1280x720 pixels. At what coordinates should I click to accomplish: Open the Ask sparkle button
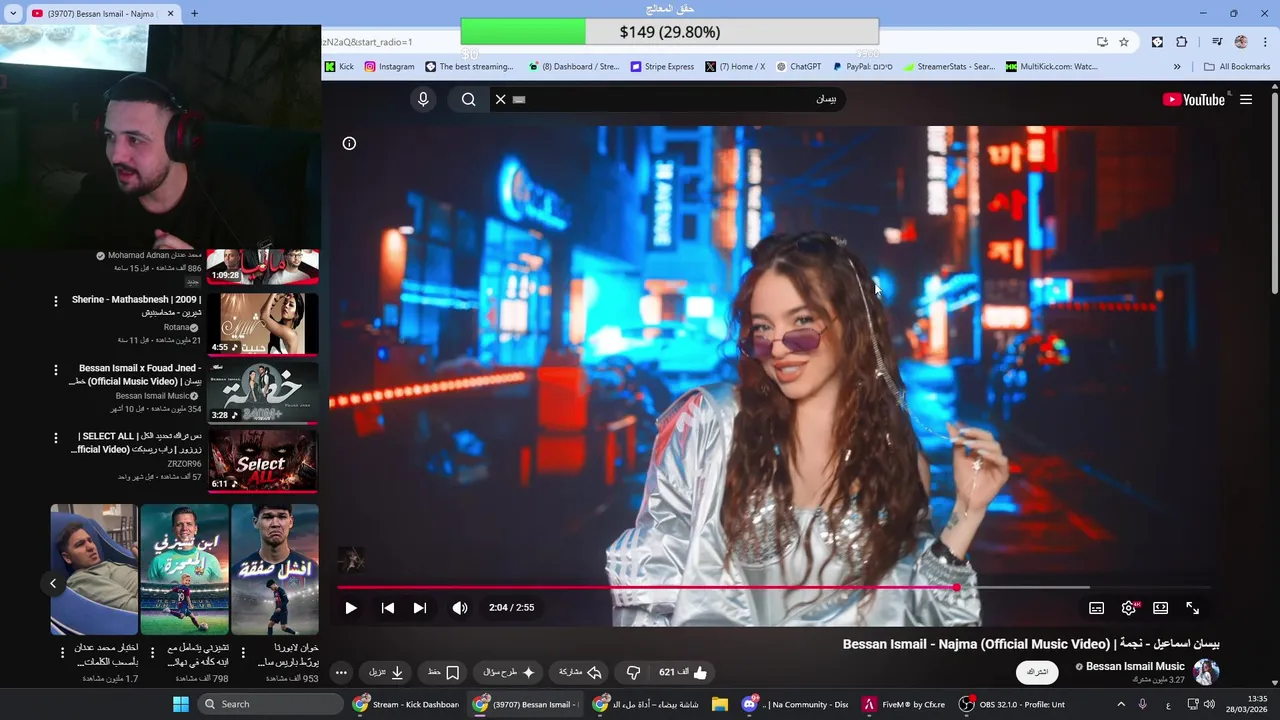coord(509,672)
